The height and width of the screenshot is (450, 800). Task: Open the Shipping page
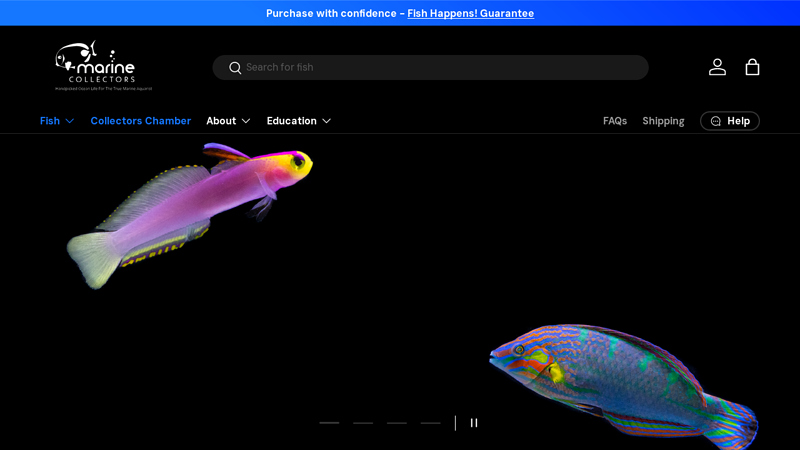[x=663, y=121]
